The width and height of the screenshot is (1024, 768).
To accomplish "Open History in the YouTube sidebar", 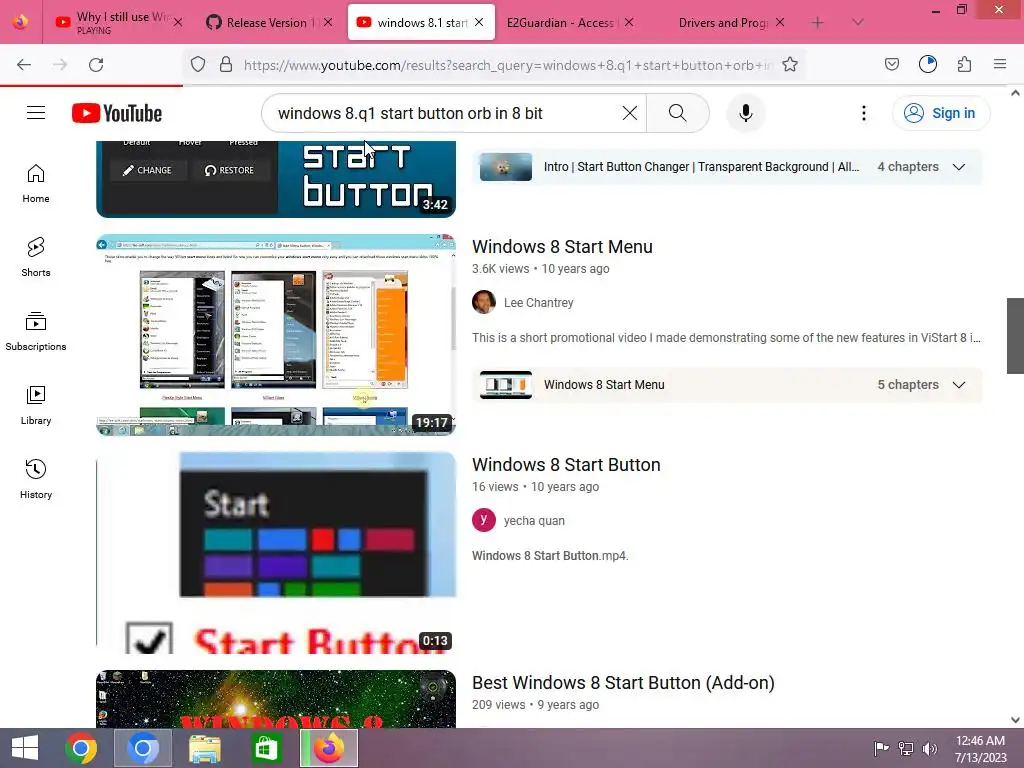I will [x=36, y=479].
